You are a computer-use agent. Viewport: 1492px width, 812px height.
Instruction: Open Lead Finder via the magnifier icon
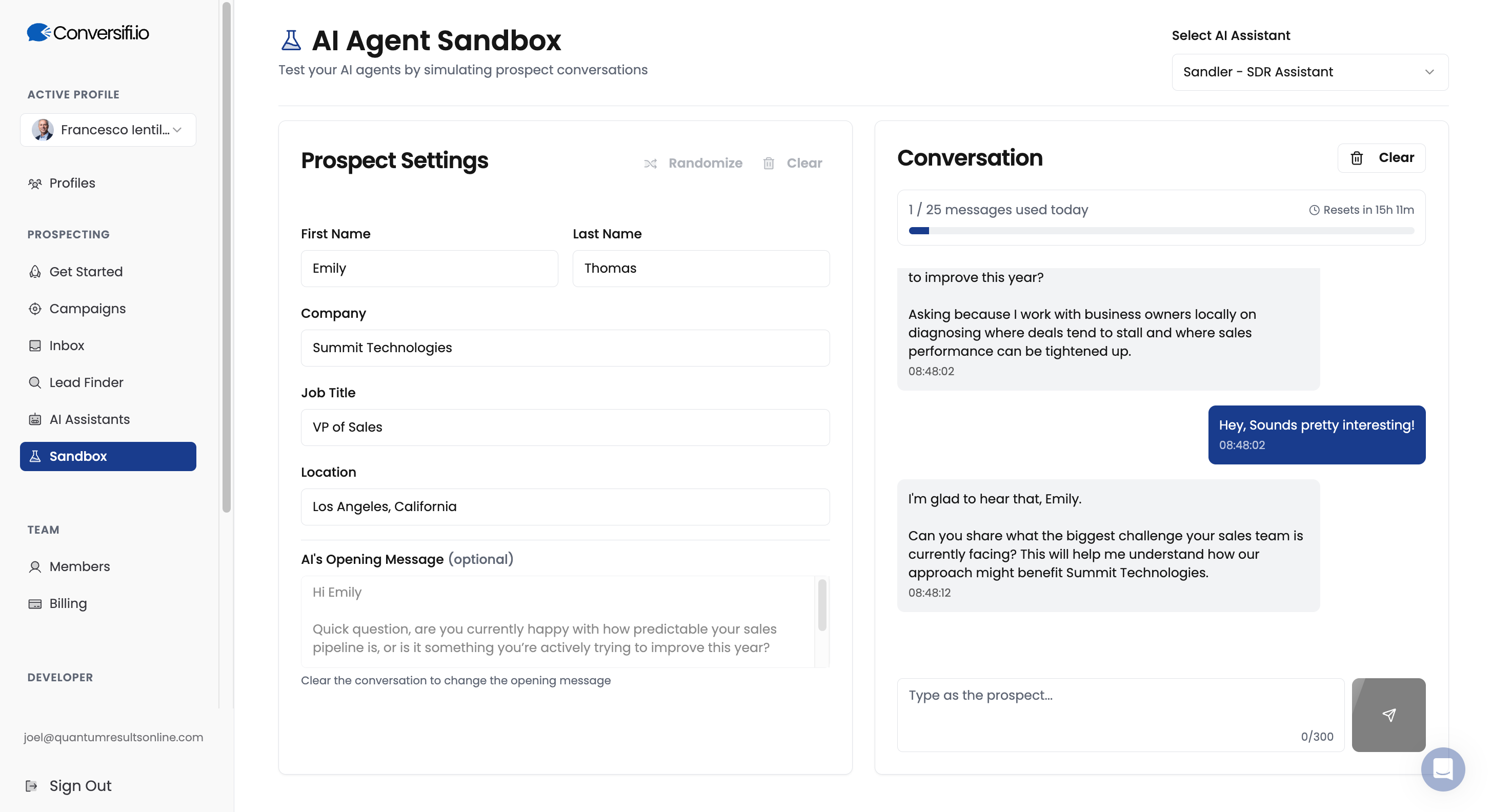pos(35,382)
